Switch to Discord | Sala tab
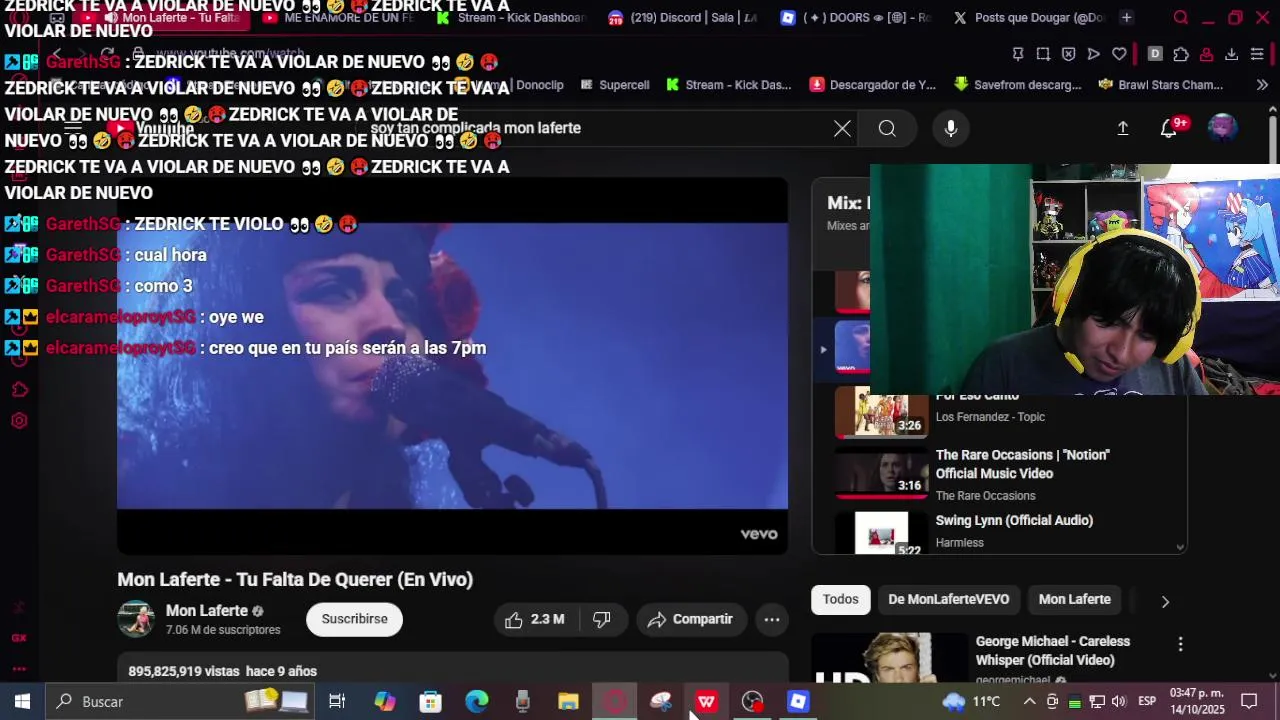The image size is (1280, 720). tap(685, 18)
